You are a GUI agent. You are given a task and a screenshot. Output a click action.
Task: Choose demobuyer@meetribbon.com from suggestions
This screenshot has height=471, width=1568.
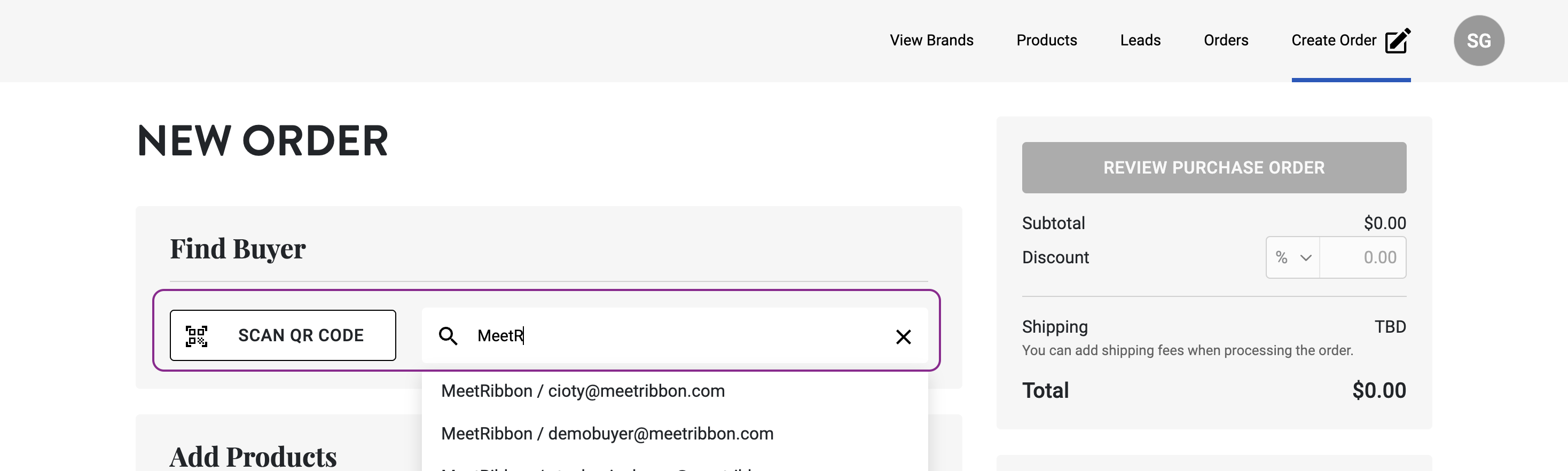pyautogui.click(x=607, y=433)
